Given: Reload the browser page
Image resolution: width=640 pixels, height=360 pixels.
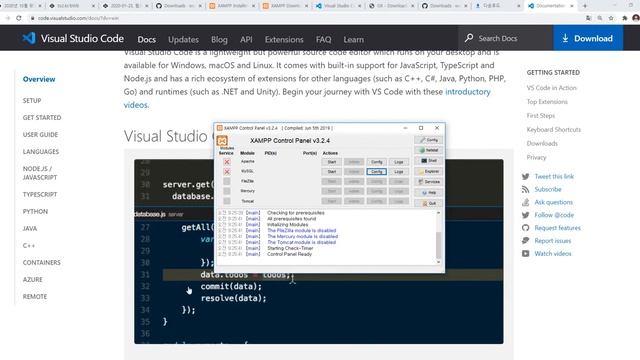Looking at the screenshot, I should 19,18.
